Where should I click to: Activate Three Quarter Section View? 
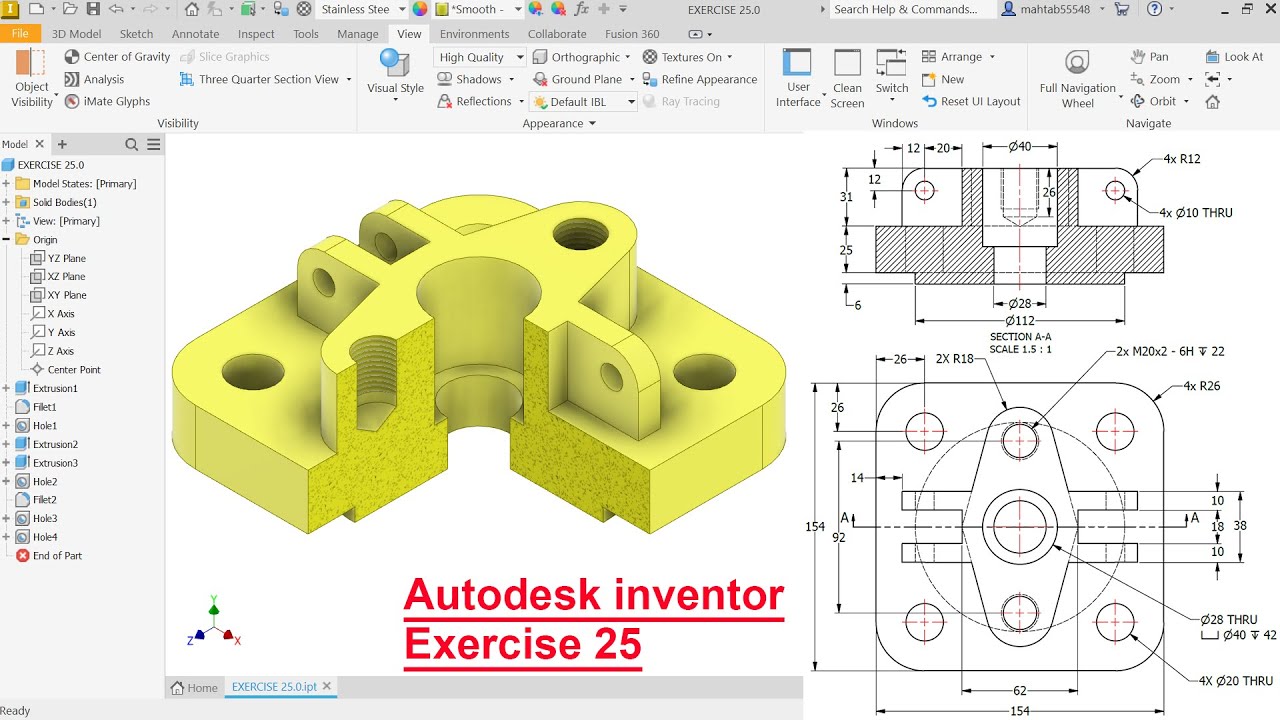click(265, 79)
